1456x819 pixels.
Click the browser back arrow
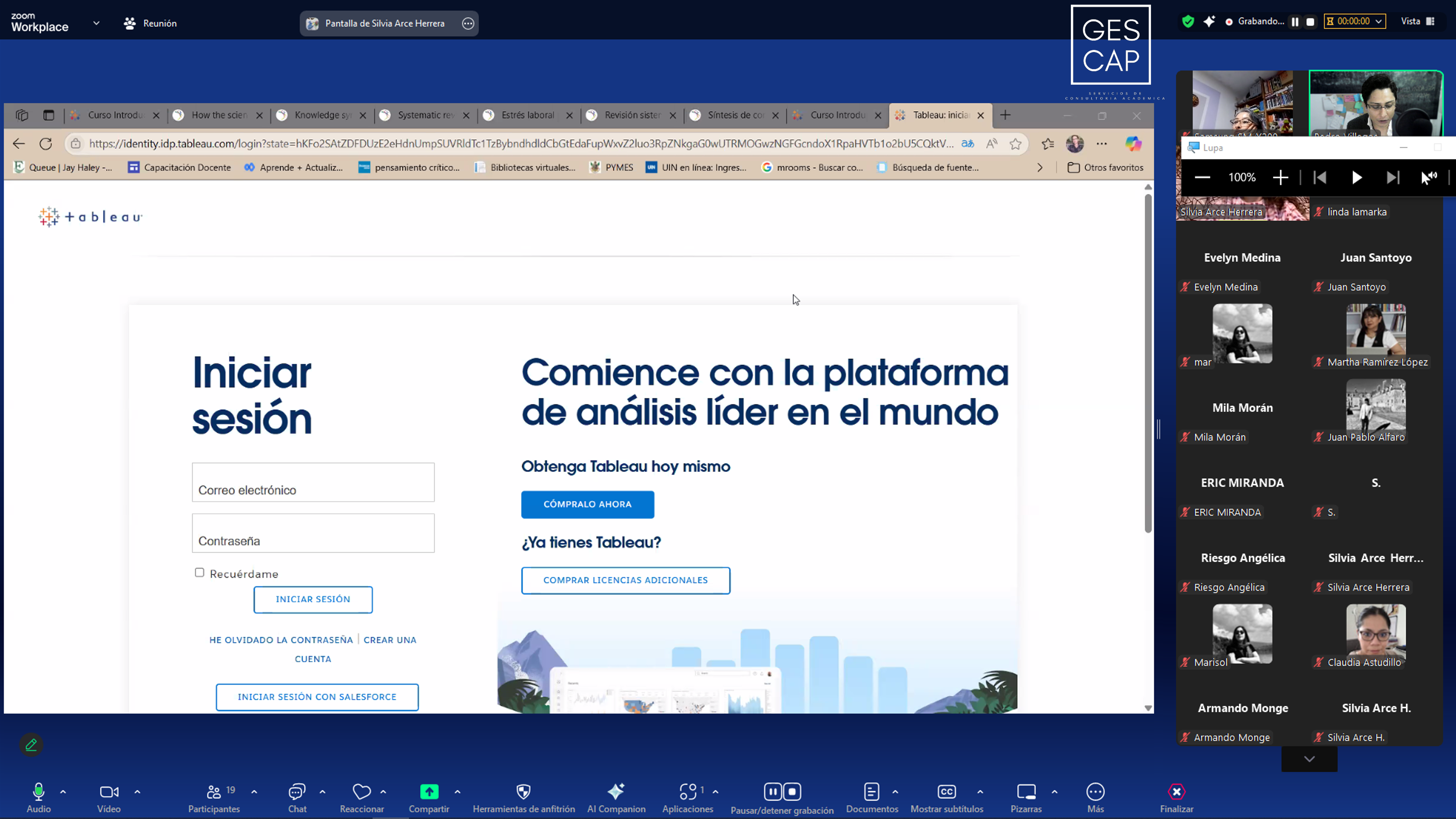(x=19, y=144)
